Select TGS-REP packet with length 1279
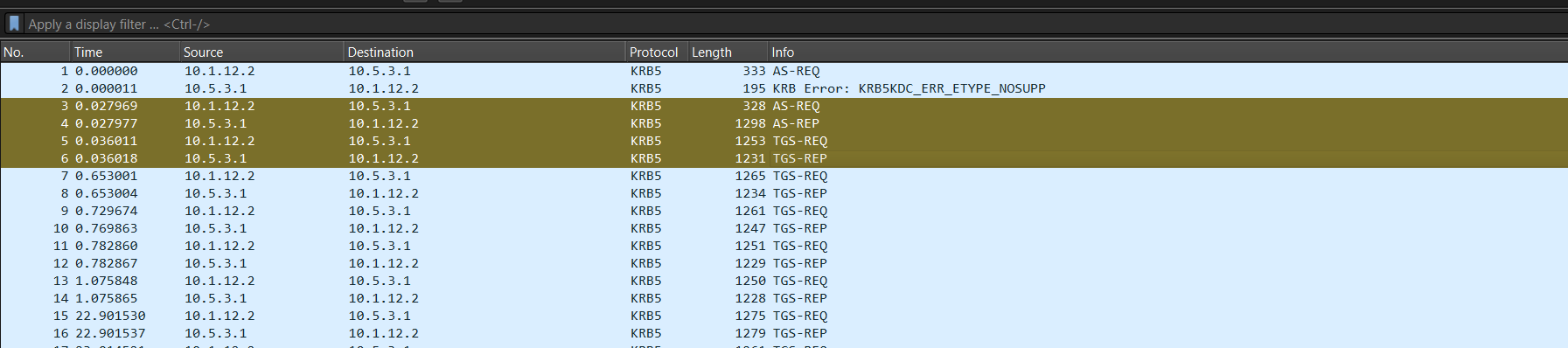Viewport: 1568px width, 348px height. click(784, 333)
